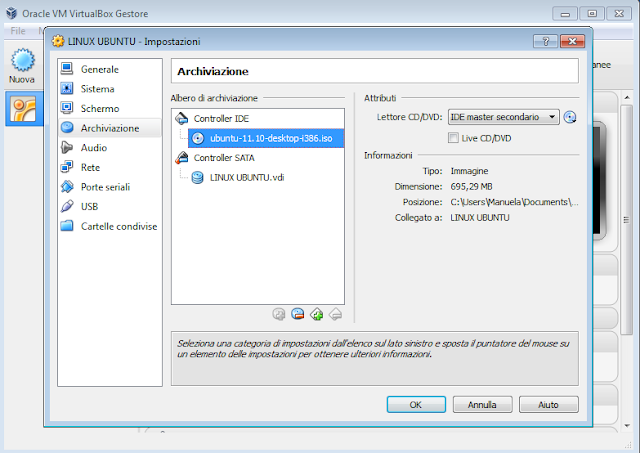Click the choose virtual CD/DVD disk icon
Screen dimensions: 640x453
[x=570, y=117]
